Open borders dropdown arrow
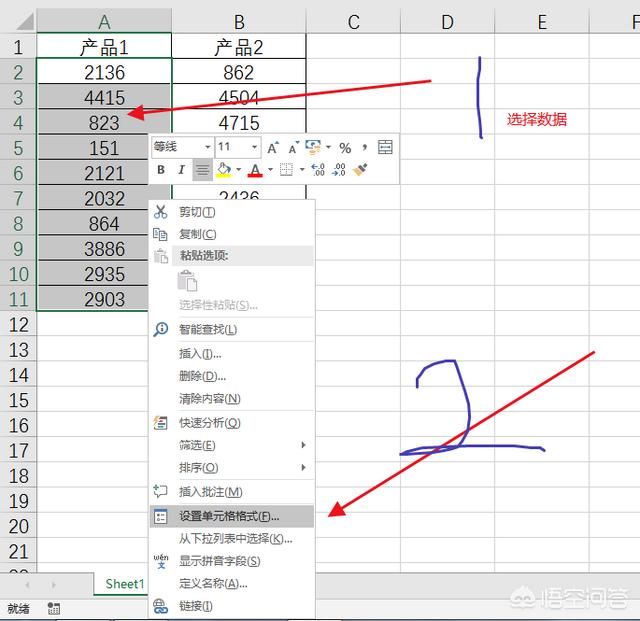This screenshot has height=621, width=640. tap(302, 169)
